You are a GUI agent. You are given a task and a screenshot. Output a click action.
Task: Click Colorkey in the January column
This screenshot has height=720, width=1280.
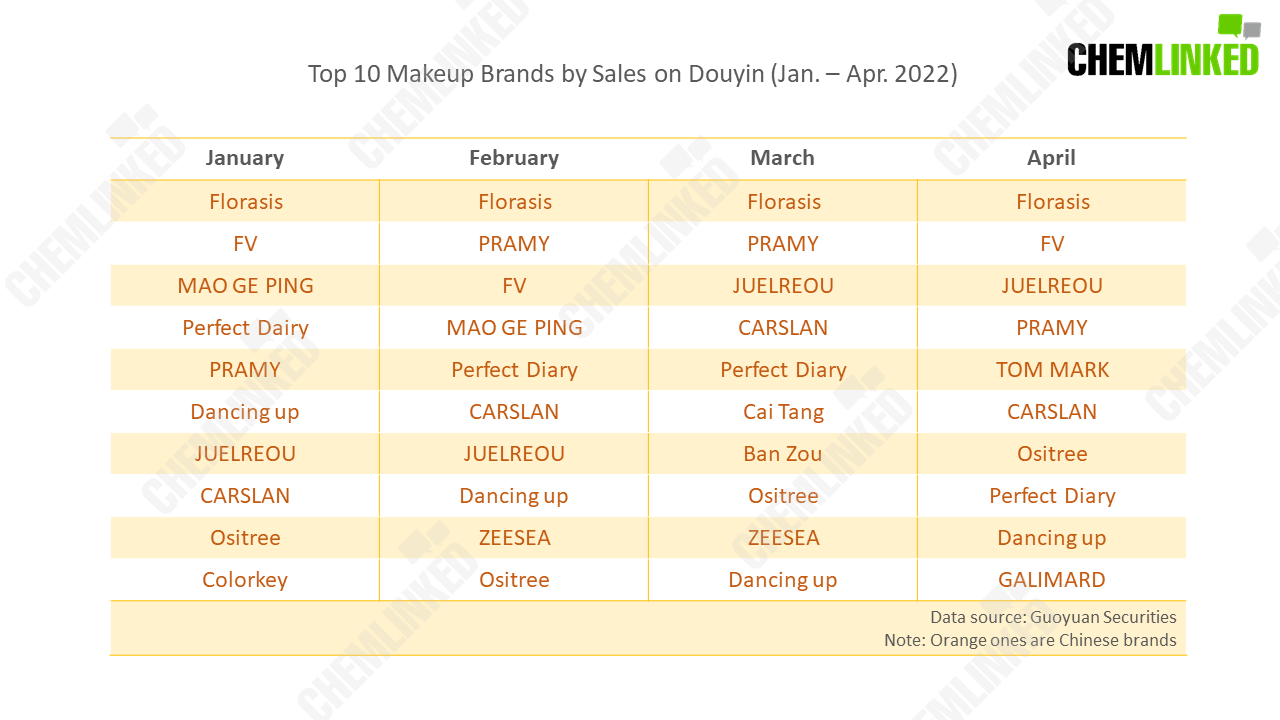coord(245,580)
